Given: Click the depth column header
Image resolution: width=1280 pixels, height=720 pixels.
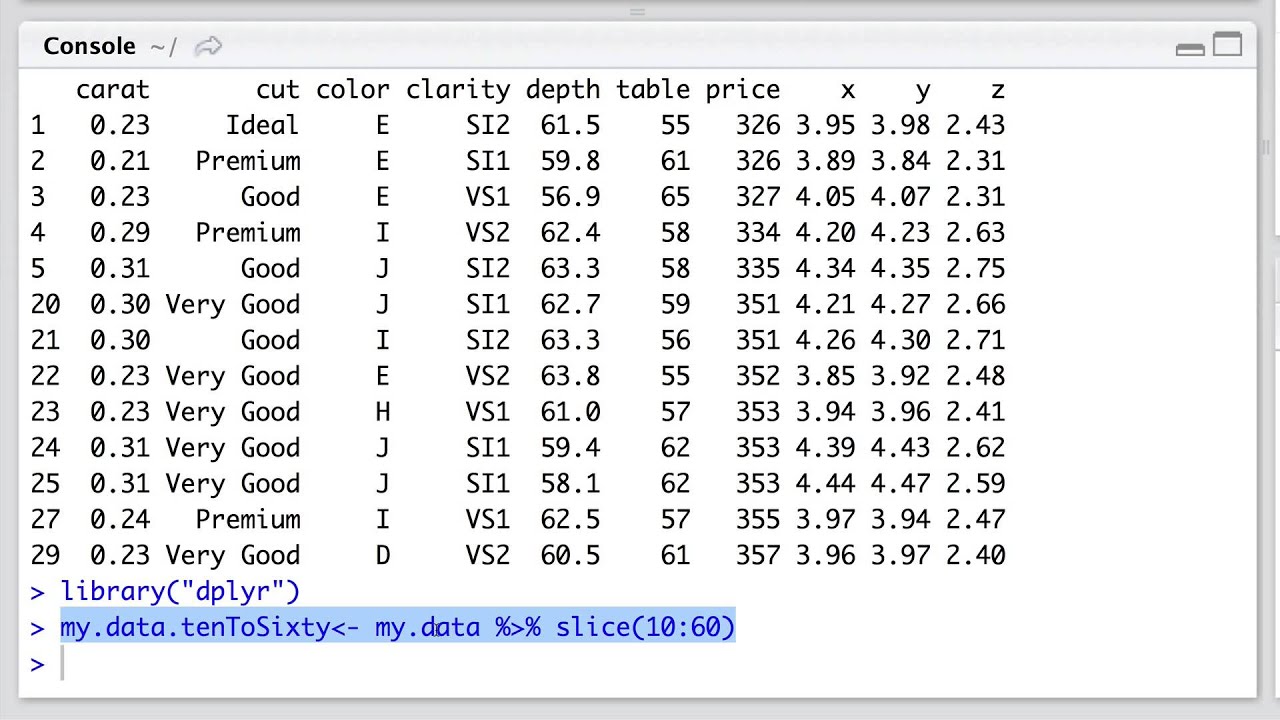Looking at the screenshot, I should [x=562, y=90].
